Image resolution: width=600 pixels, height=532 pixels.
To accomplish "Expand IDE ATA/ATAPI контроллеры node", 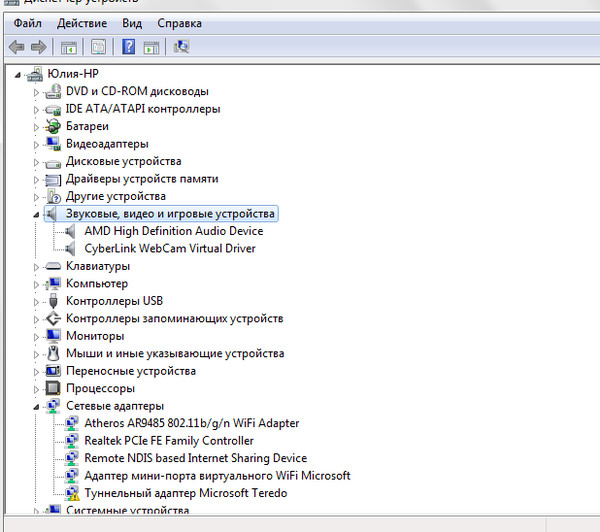I will [36, 110].
